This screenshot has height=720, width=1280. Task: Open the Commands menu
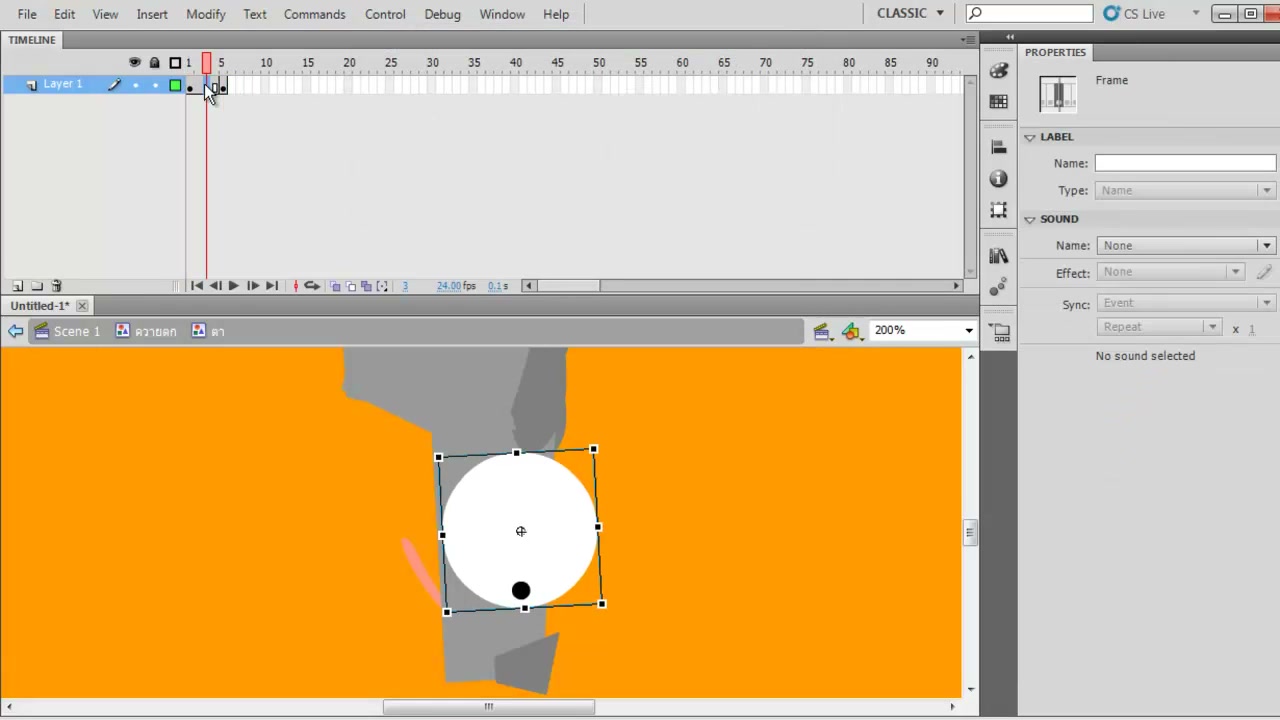click(x=314, y=14)
